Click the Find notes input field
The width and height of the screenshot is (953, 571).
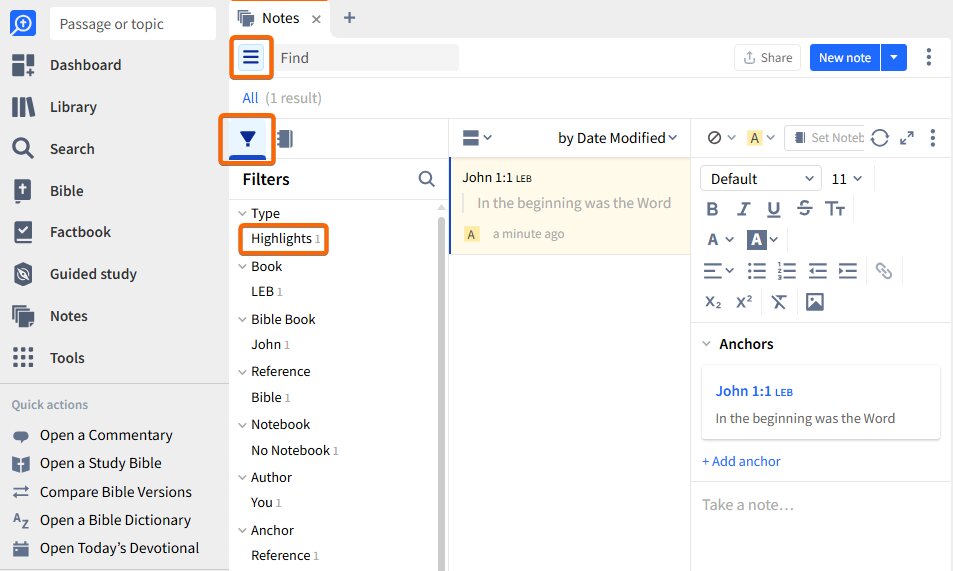click(365, 58)
